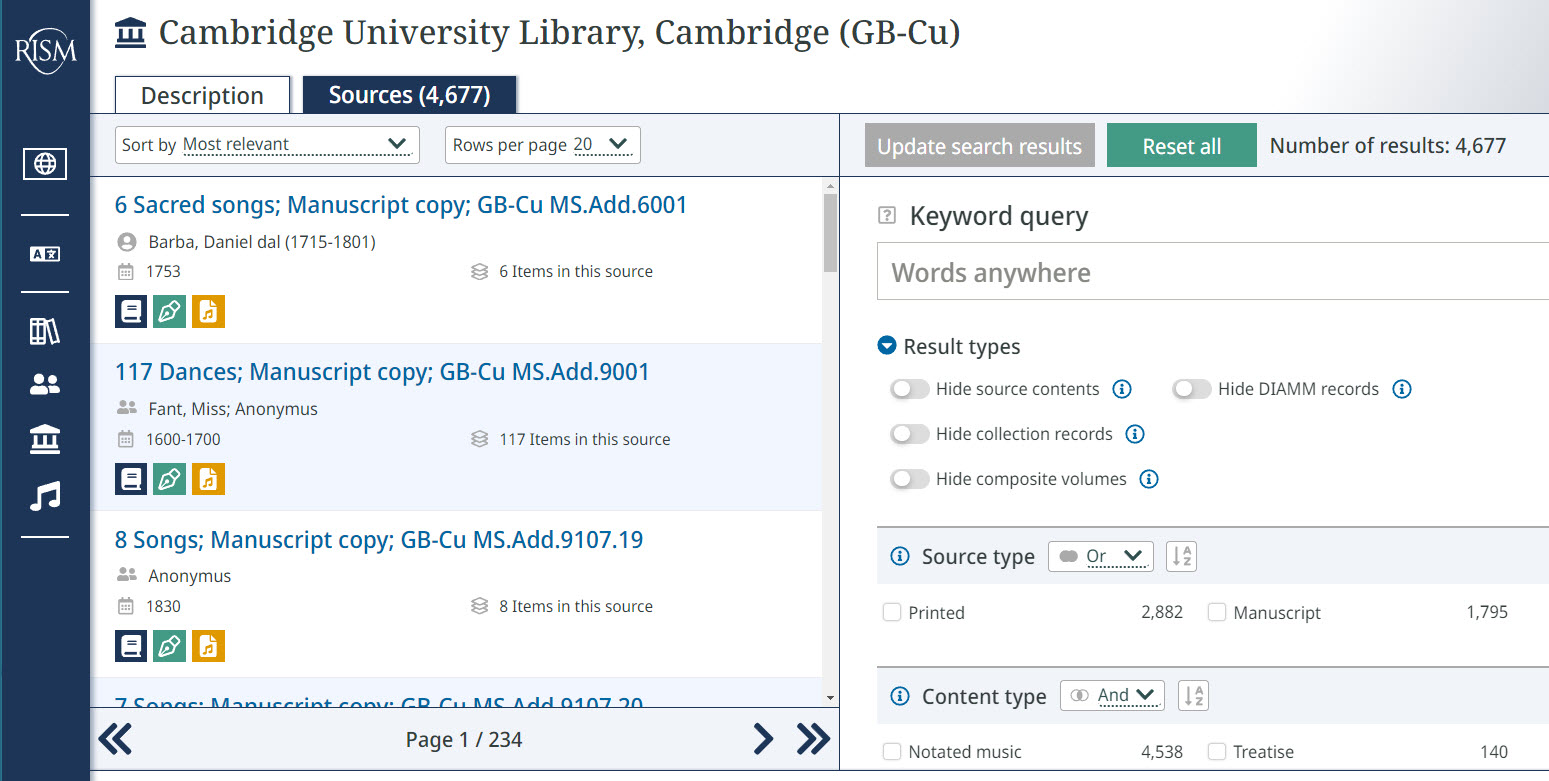
Task: Click the Reset all button
Action: click(x=1181, y=146)
